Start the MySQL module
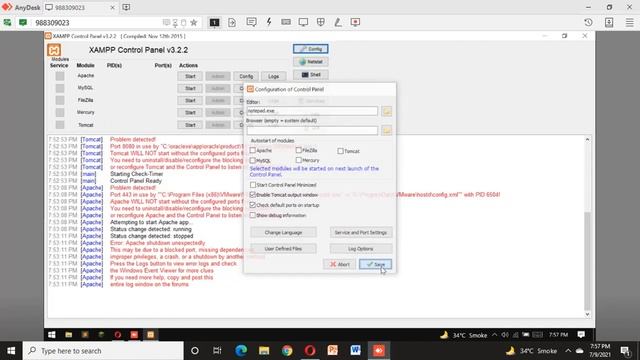This screenshot has height=360, width=640. click(190, 89)
